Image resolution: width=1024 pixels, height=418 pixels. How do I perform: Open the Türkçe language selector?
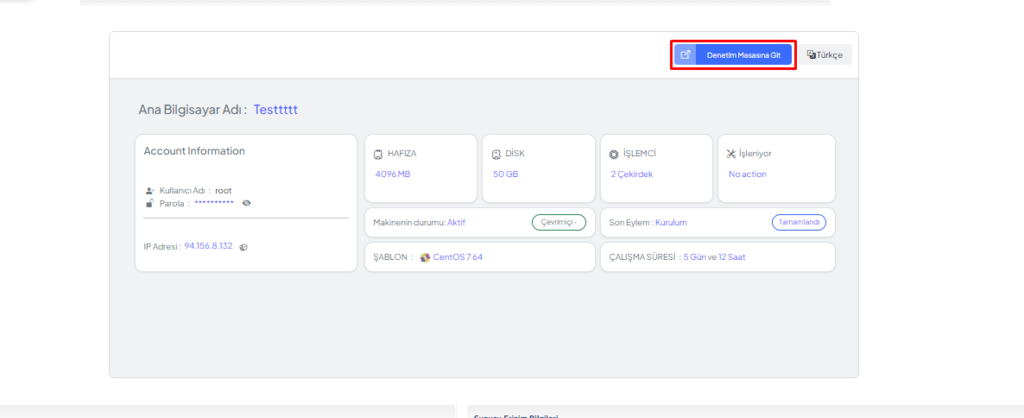825,55
